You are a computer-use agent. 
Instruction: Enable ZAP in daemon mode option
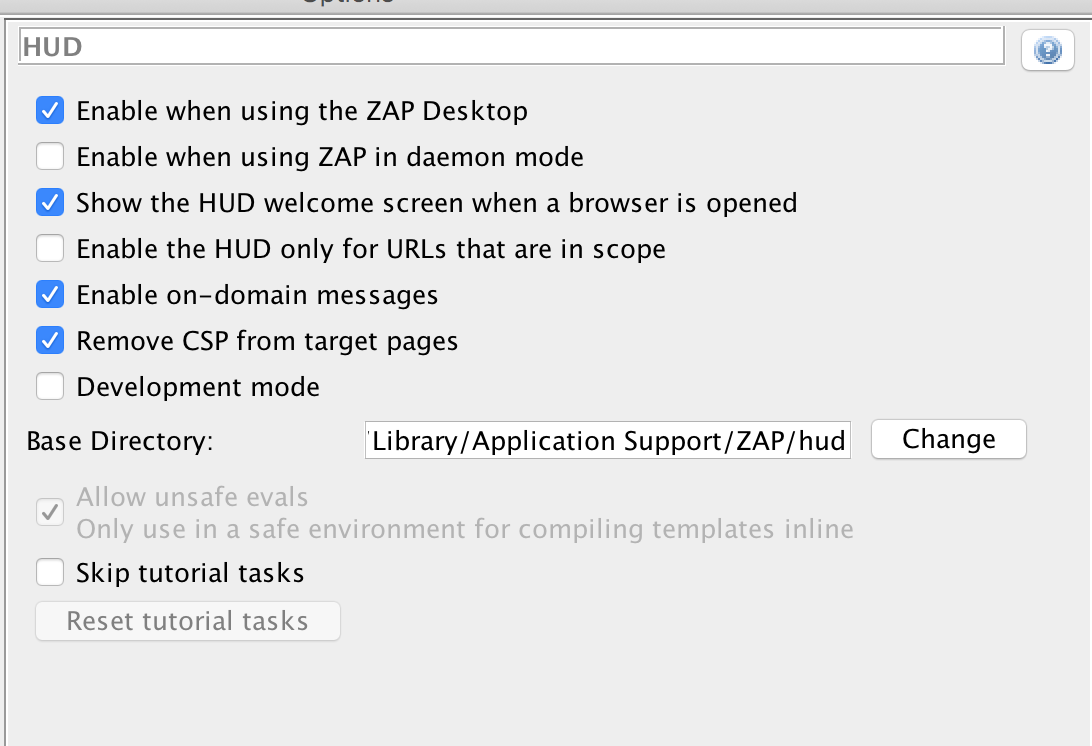pos(50,157)
